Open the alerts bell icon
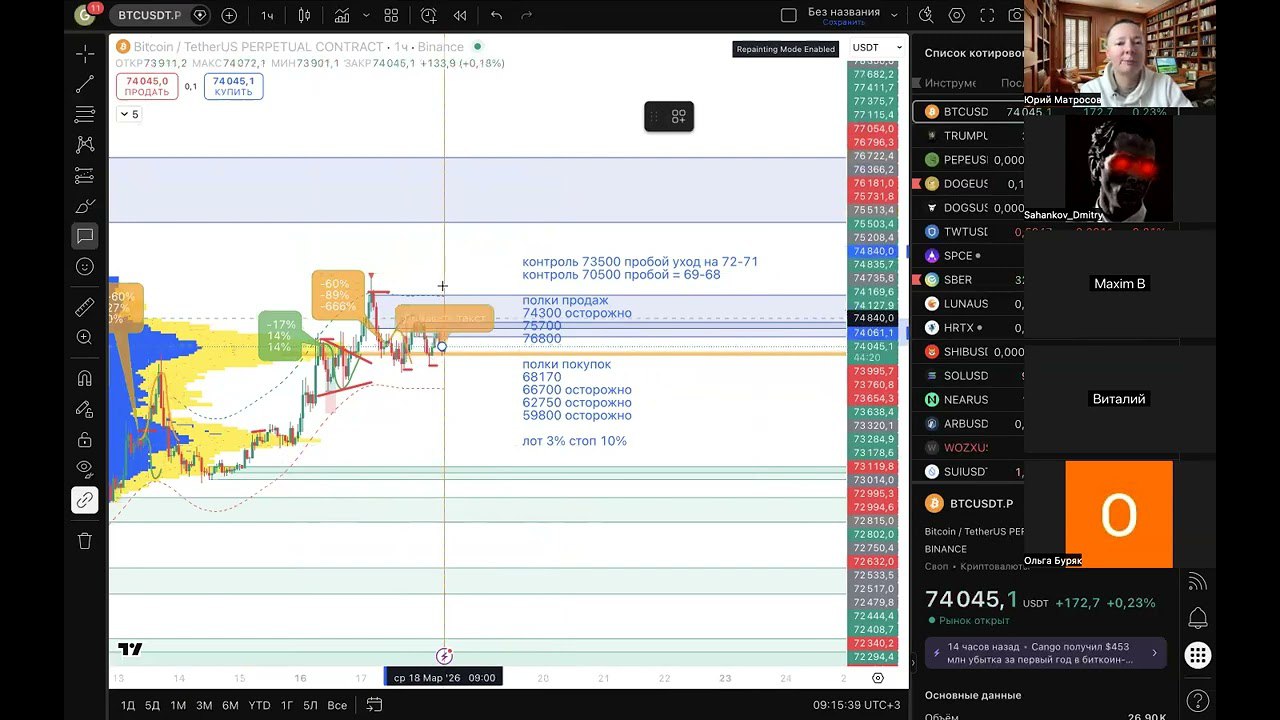 point(1197,618)
